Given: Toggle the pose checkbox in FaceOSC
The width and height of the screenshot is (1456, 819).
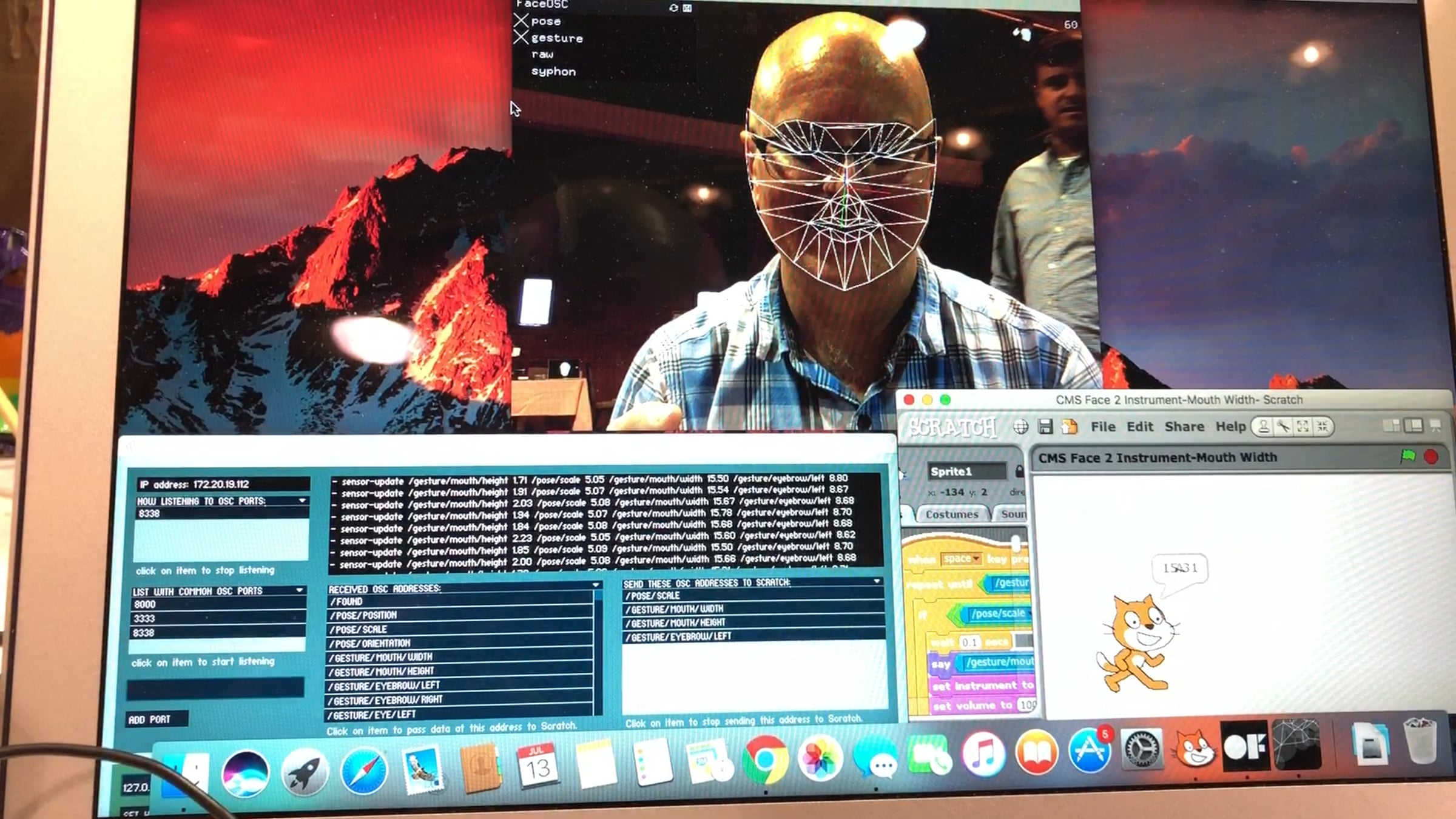Looking at the screenshot, I should point(521,21).
